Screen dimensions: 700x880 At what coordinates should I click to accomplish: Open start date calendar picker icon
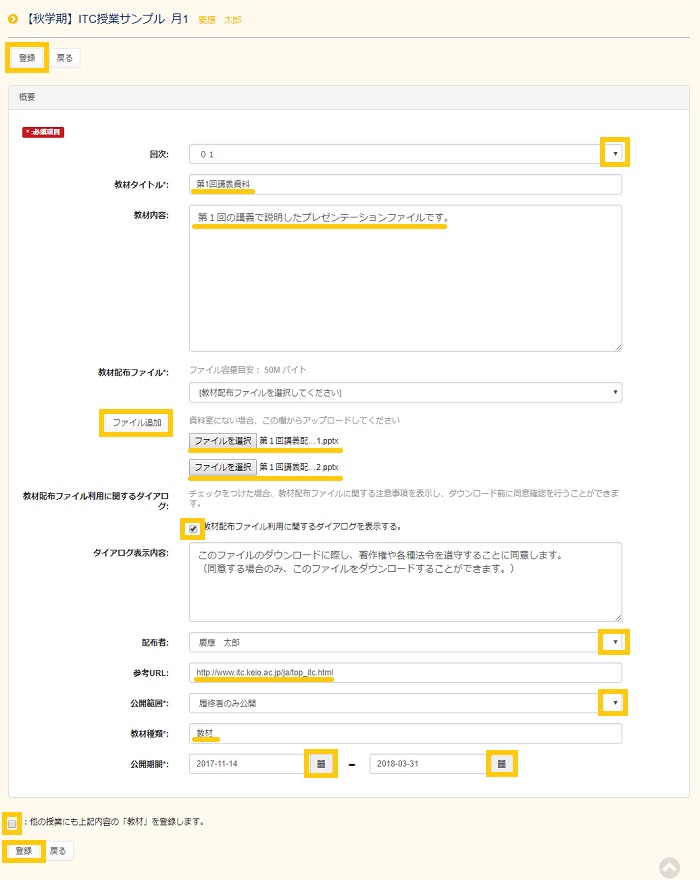tap(320, 763)
